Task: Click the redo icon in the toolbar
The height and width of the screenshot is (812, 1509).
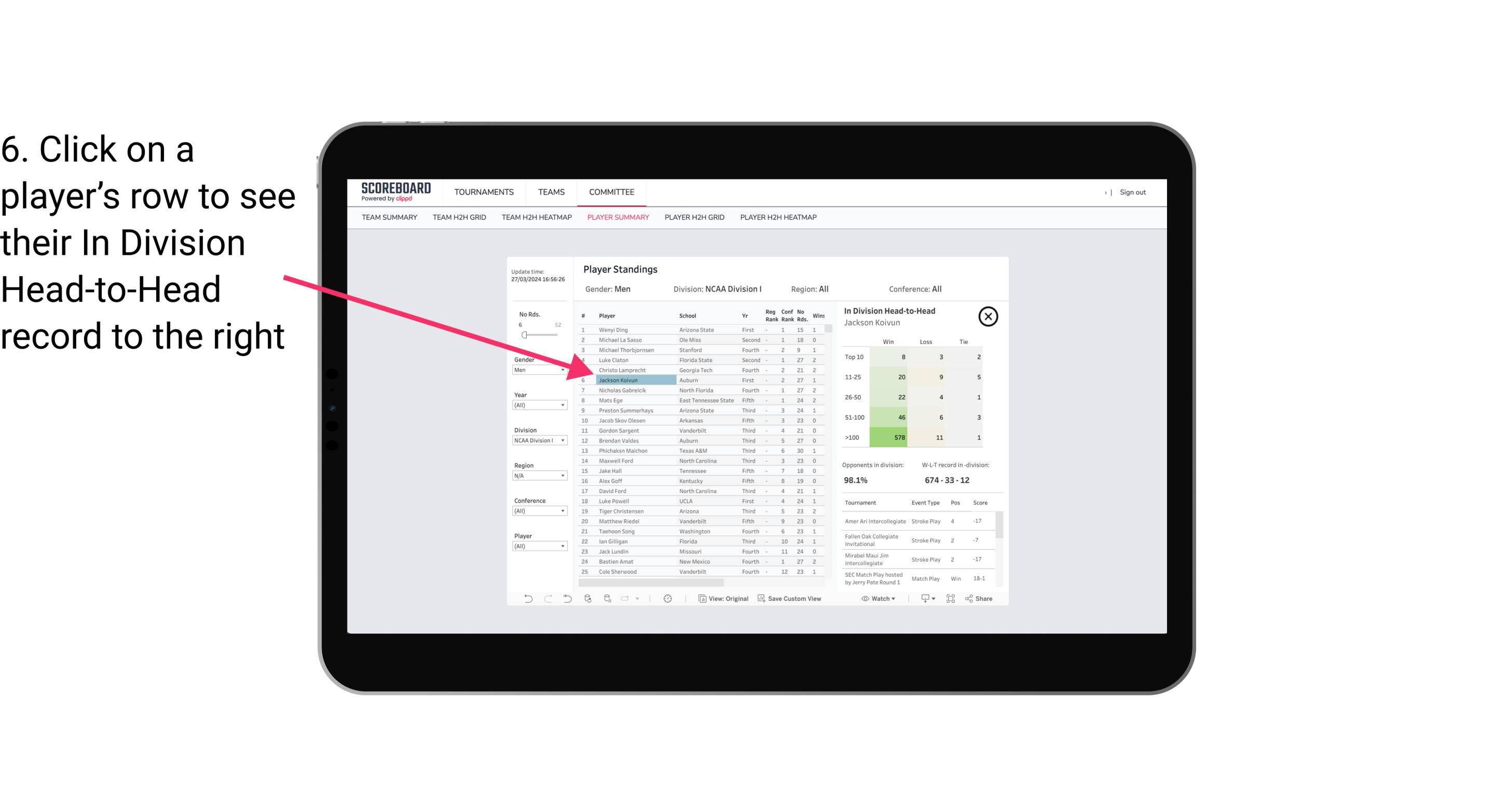Action: (547, 600)
